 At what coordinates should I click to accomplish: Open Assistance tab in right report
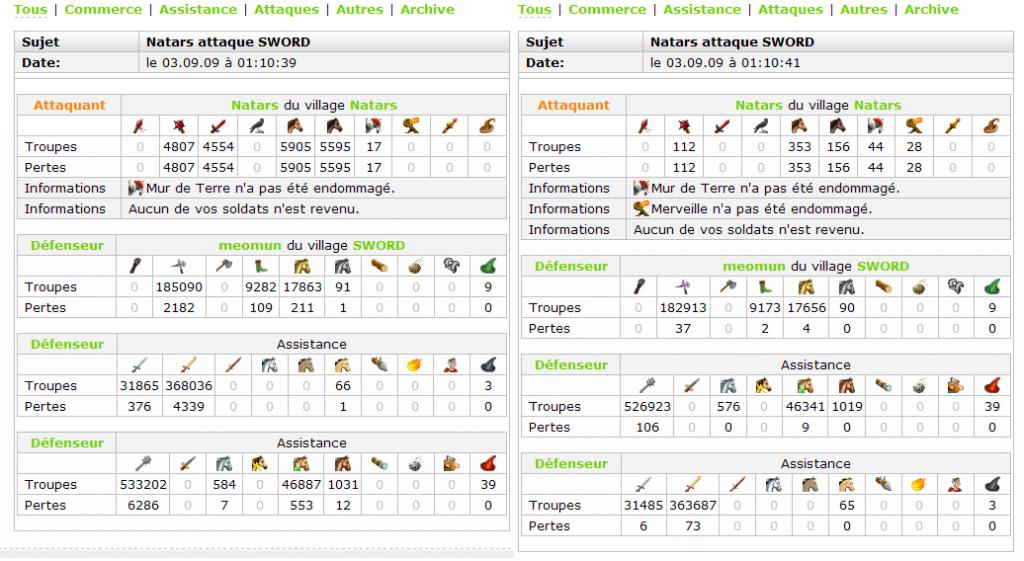(702, 10)
